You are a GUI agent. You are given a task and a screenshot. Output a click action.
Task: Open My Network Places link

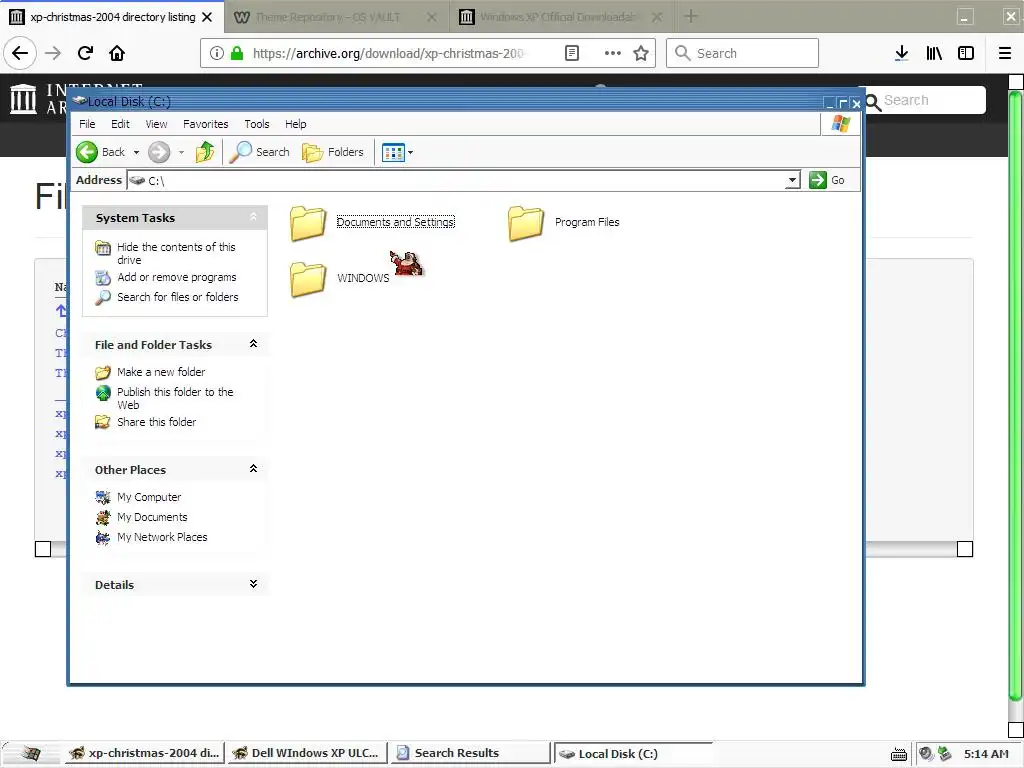tap(162, 537)
